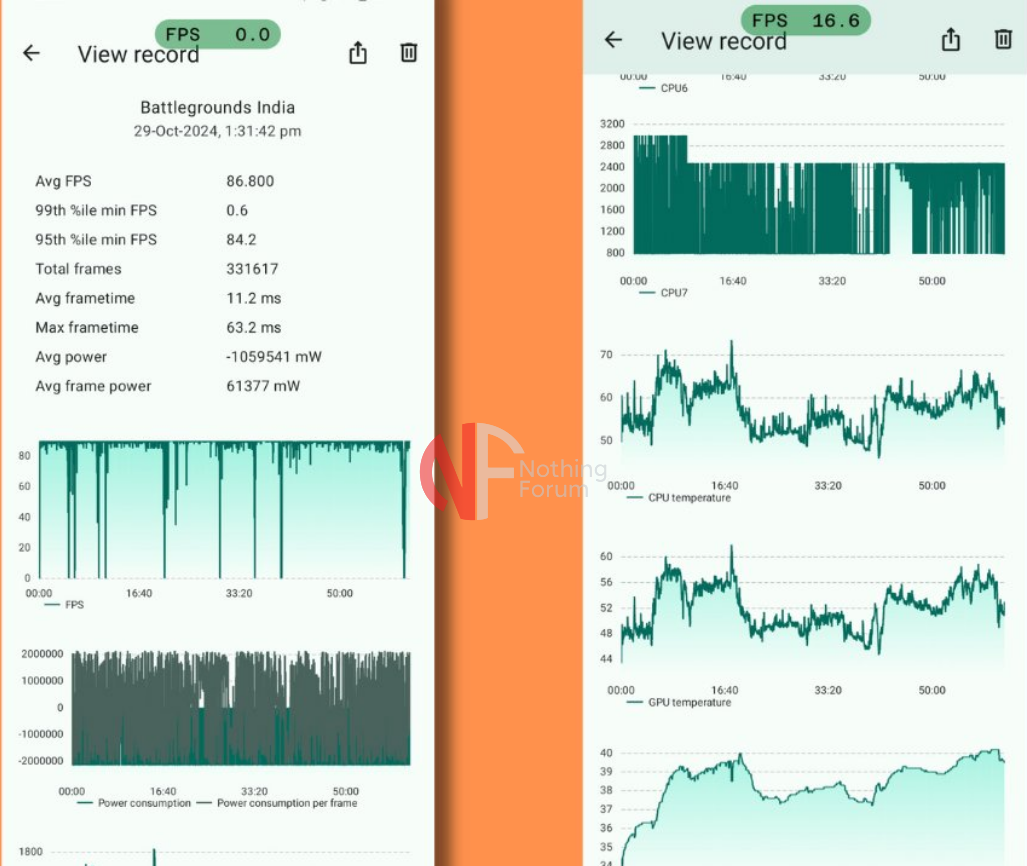
Task: Tap the FPS 0.0 overlay badge
Action: (218, 34)
